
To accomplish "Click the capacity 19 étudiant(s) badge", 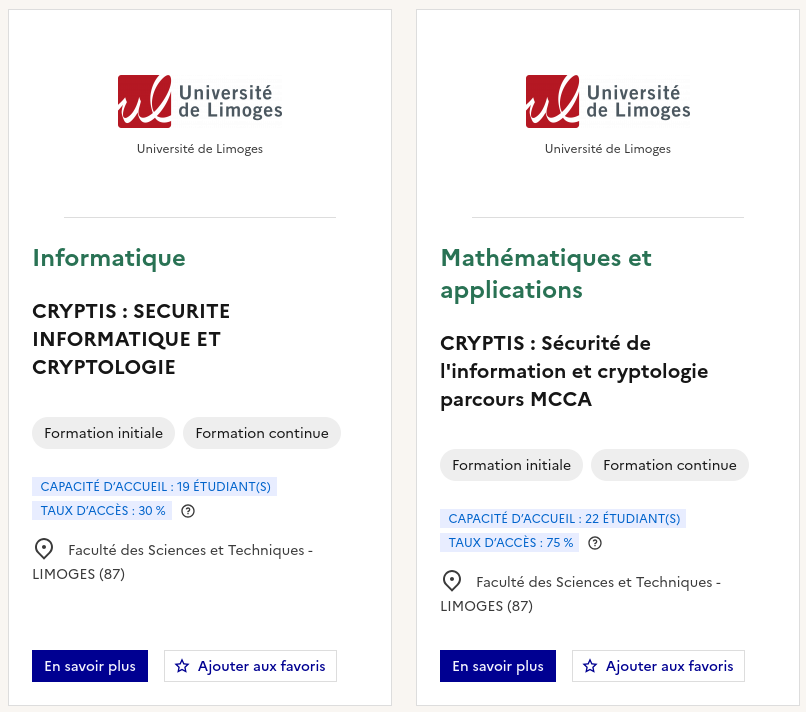I will click(155, 487).
